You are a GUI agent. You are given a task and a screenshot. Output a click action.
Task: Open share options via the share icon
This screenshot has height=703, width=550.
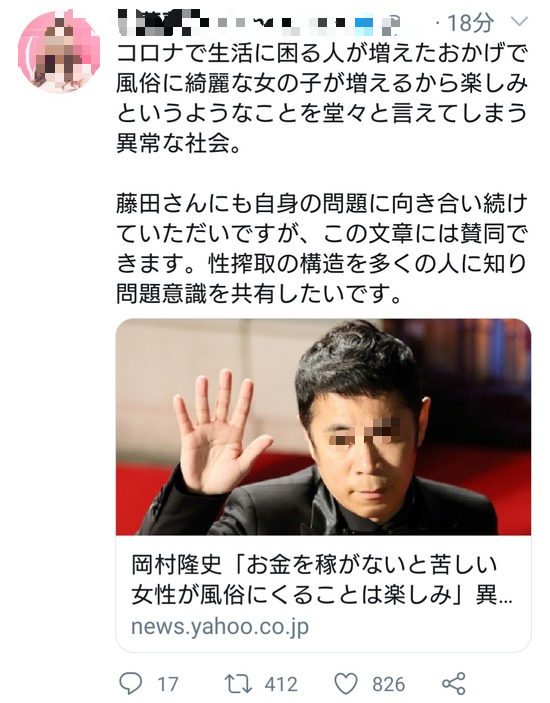454,684
